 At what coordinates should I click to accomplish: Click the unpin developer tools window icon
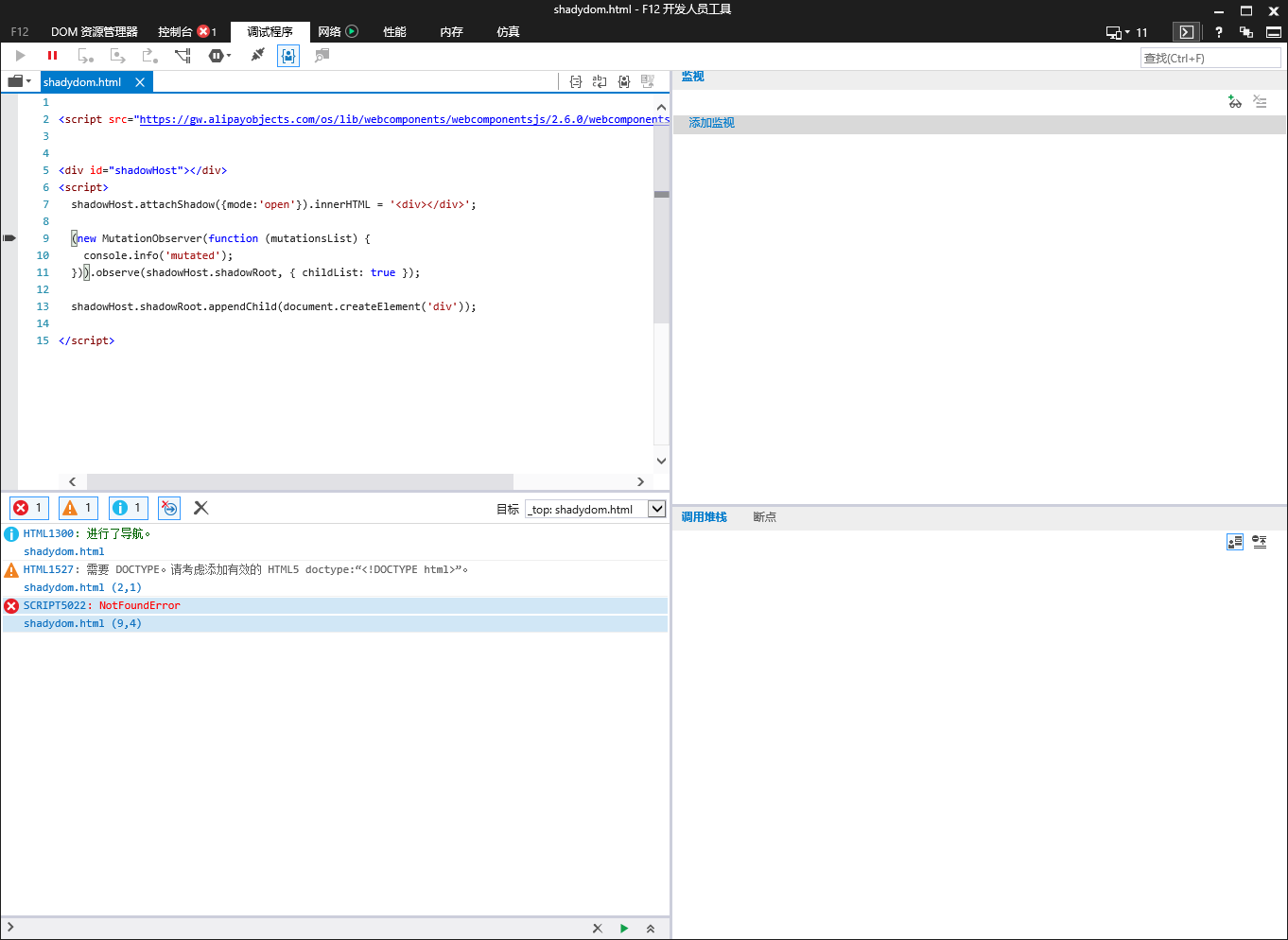point(1246,32)
